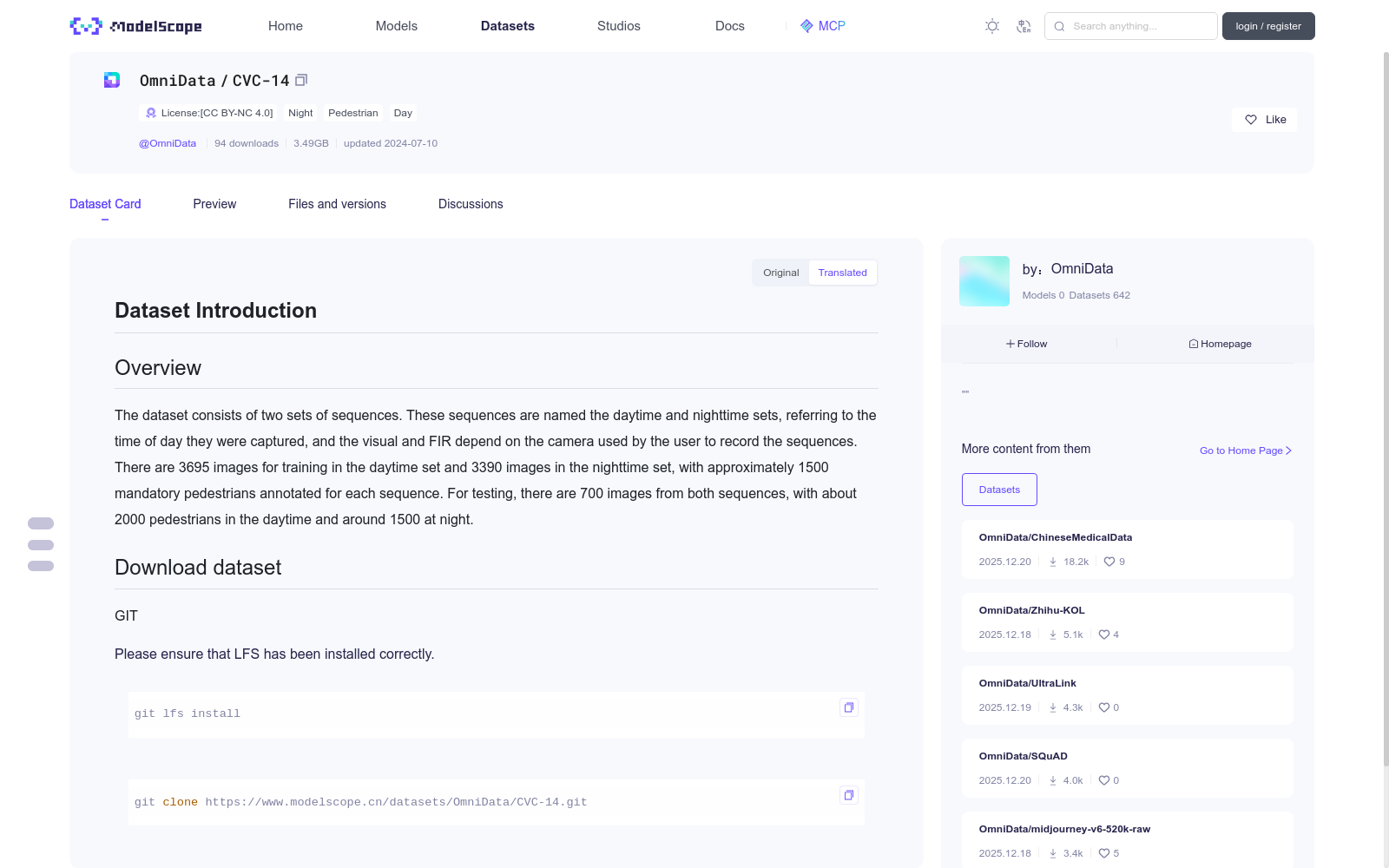Switch site language with the translate icon
This screenshot has height=868, width=1389.
tap(1024, 26)
